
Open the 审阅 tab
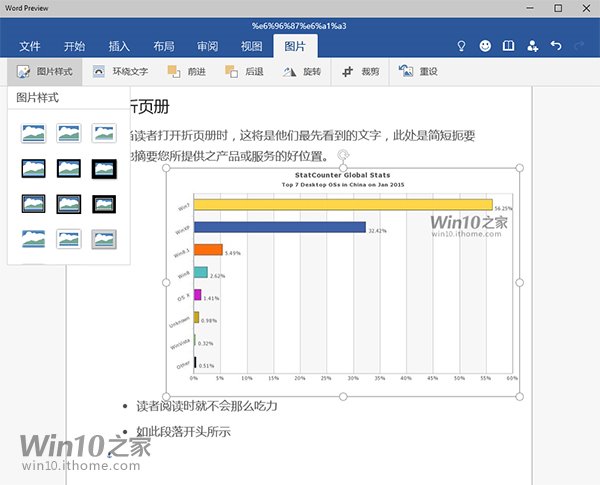[x=208, y=46]
